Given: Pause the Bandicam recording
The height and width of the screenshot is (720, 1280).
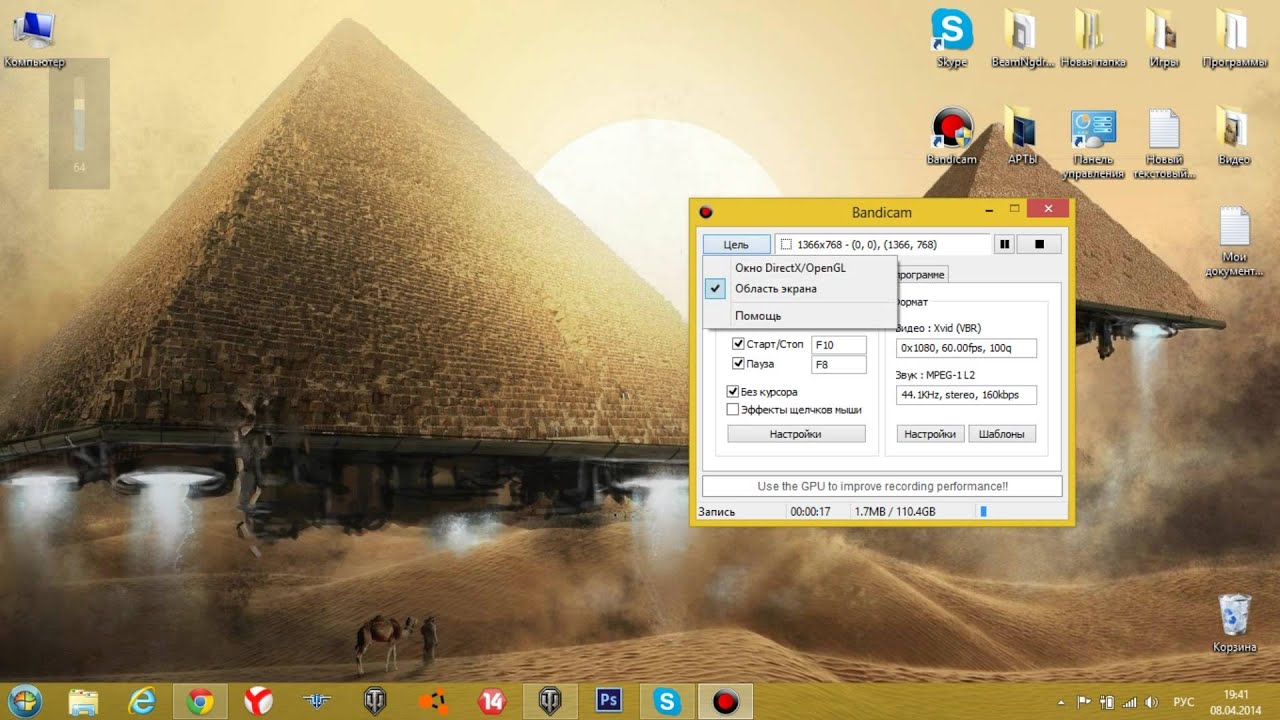Looking at the screenshot, I should pyautogui.click(x=1005, y=244).
